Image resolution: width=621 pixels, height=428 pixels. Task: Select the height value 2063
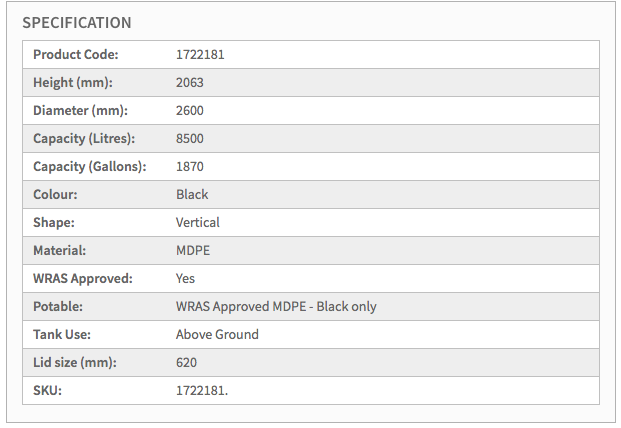coord(190,83)
